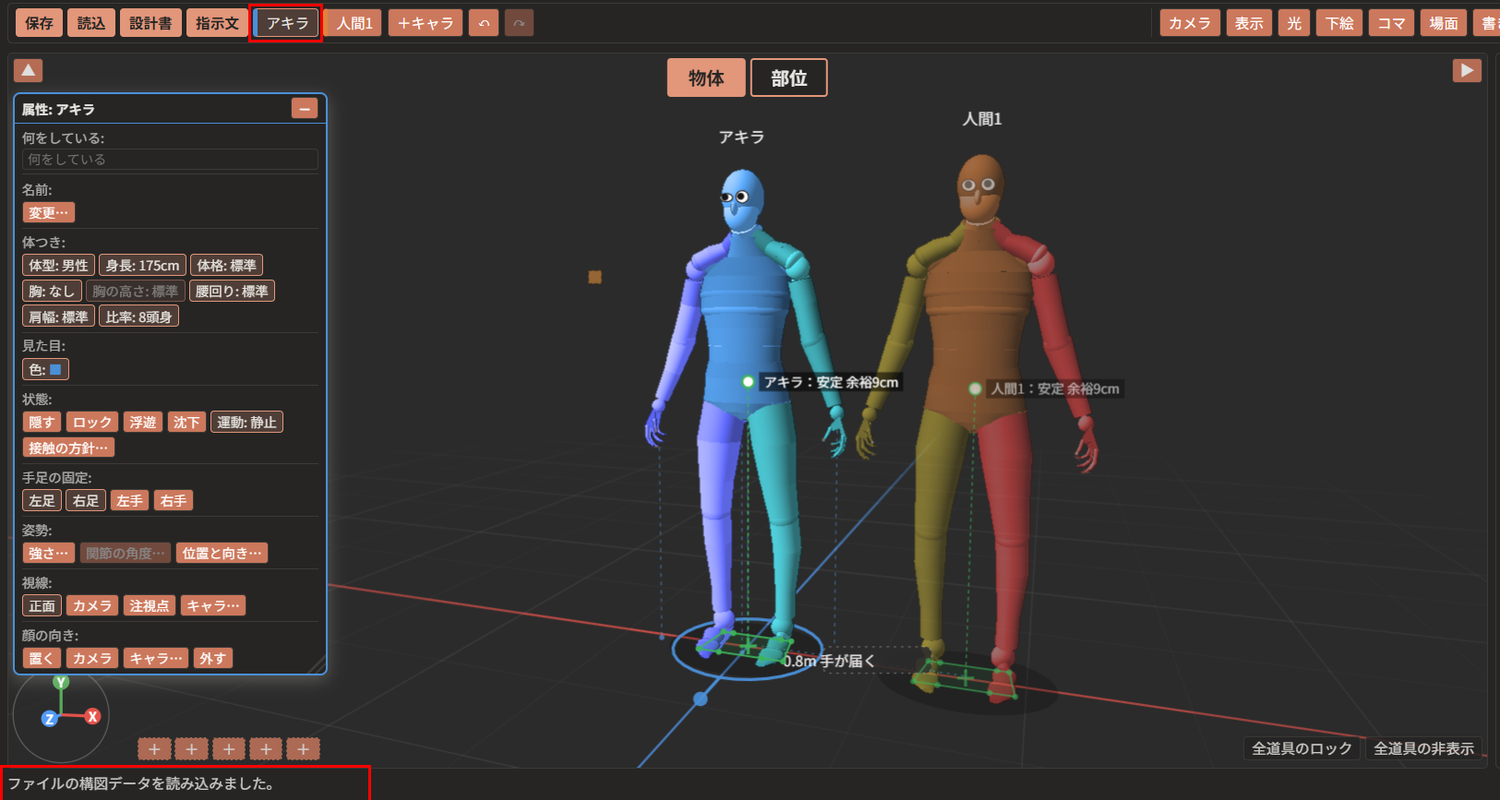1500x800 pixels.
Task: Open 下絵 in the top toolbar
Action: click(x=1339, y=22)
